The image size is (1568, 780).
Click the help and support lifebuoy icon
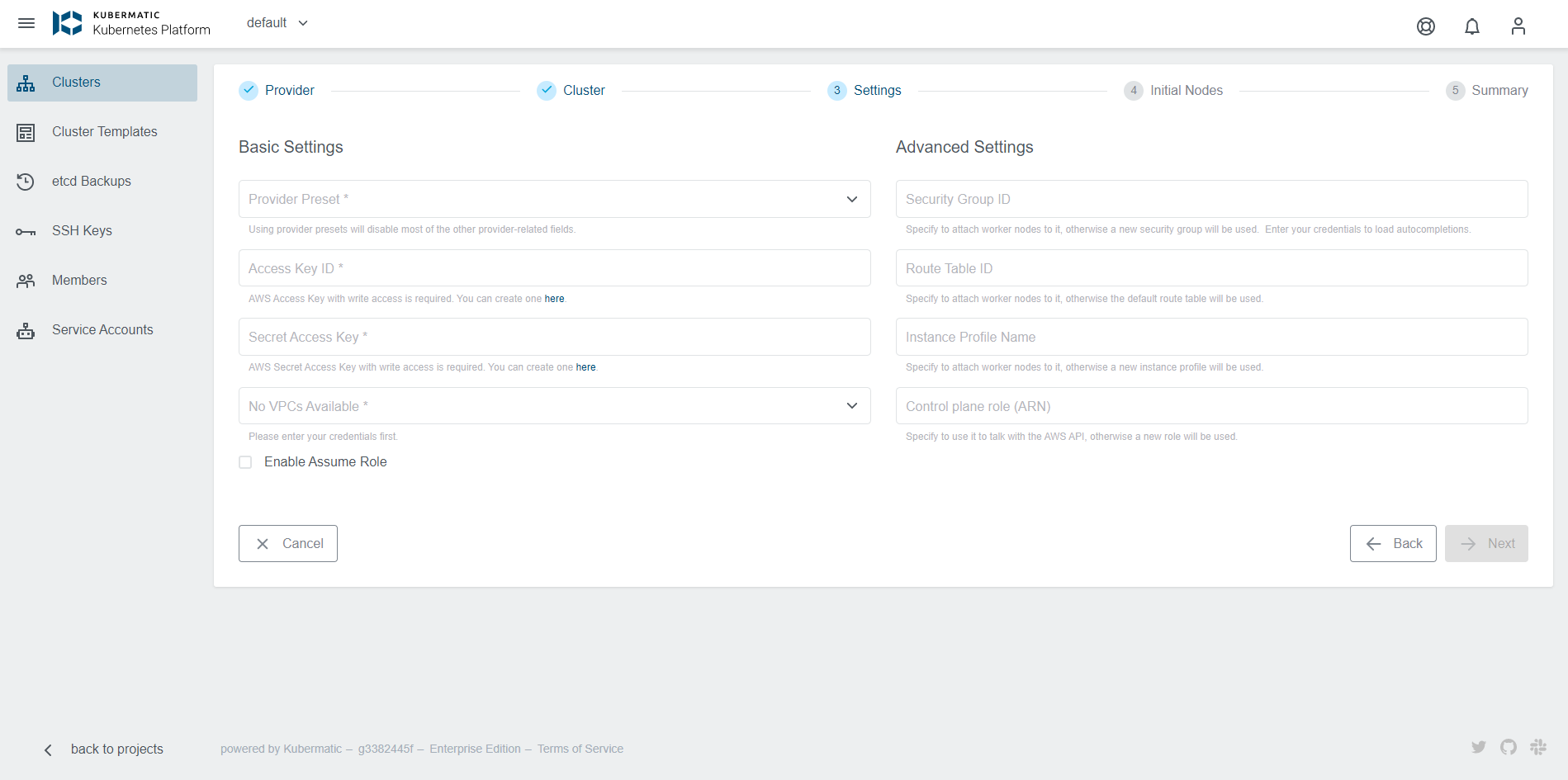tap(1425, 26)
